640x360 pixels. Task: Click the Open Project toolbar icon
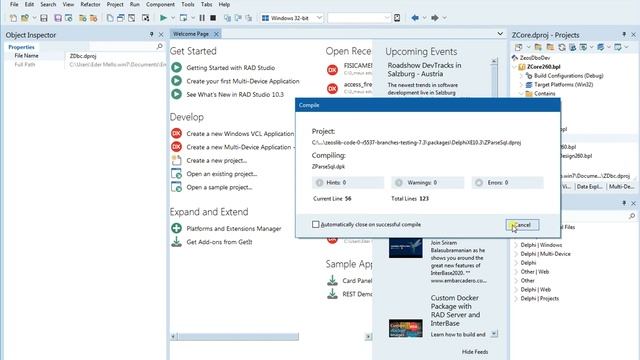click(x=69, y=18)
